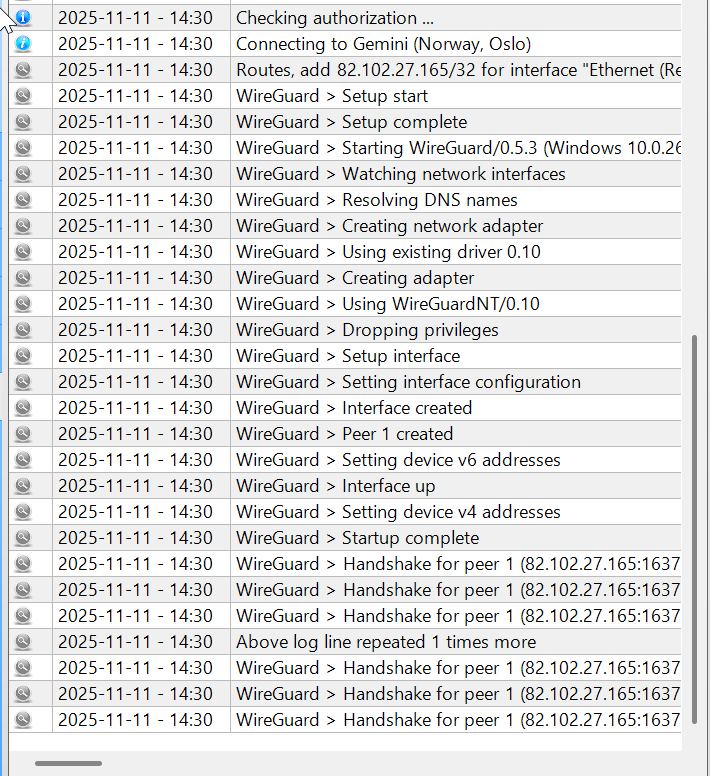Click the info icon for Connecting to Gemini

pos(23,44)
